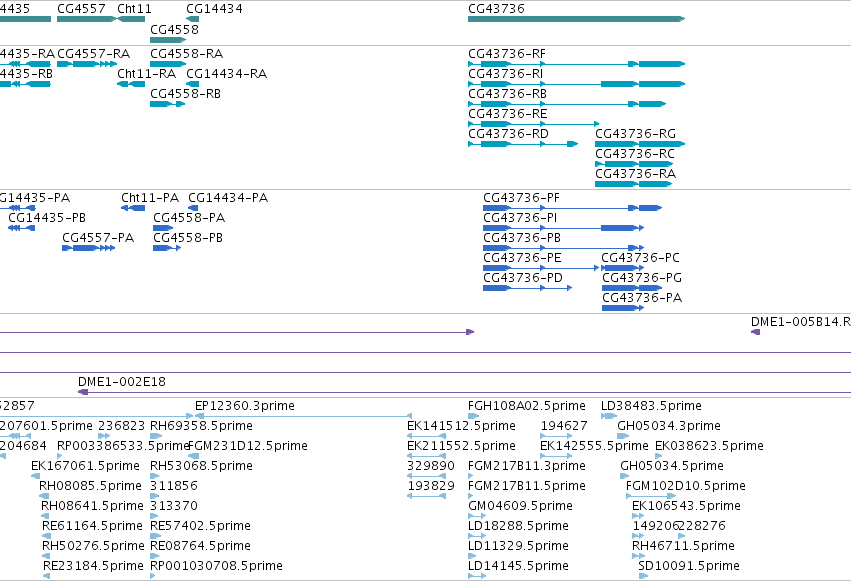Select EST SD10091.5prime
This screenshot has width=851, height=581.
tap(643, 577)
